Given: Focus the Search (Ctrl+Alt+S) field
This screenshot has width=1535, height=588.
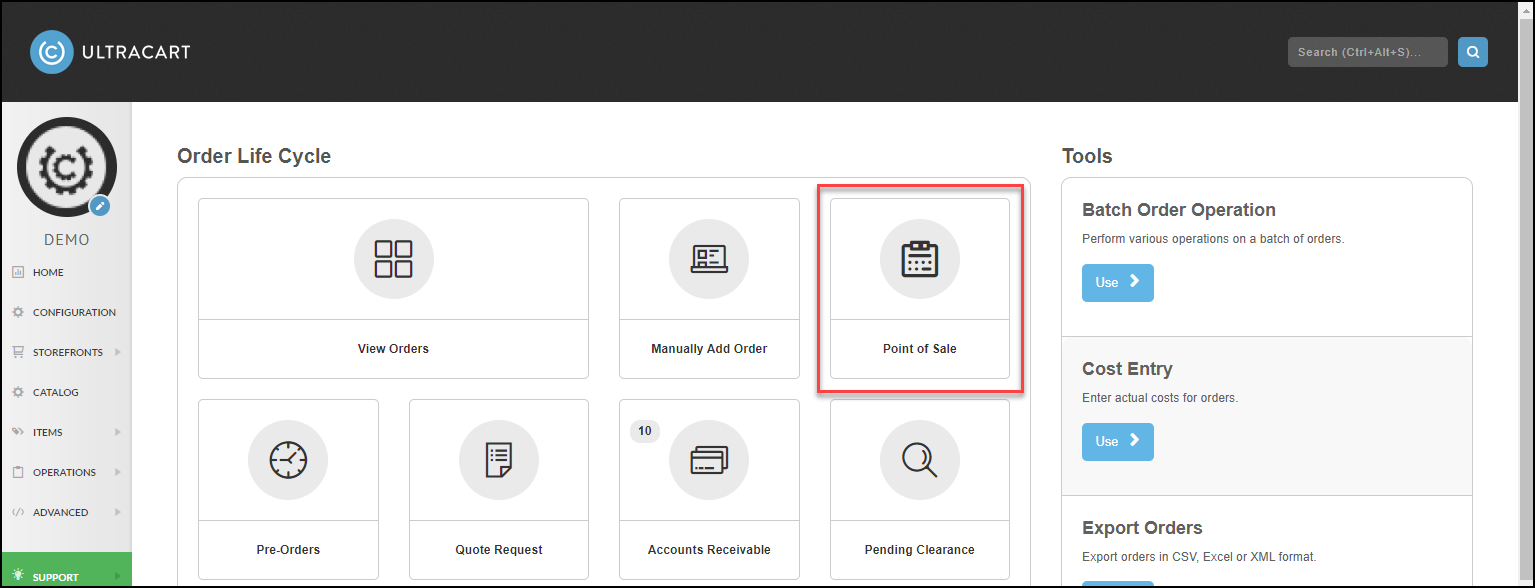Looking at the screenshot, I should 1367,52.
